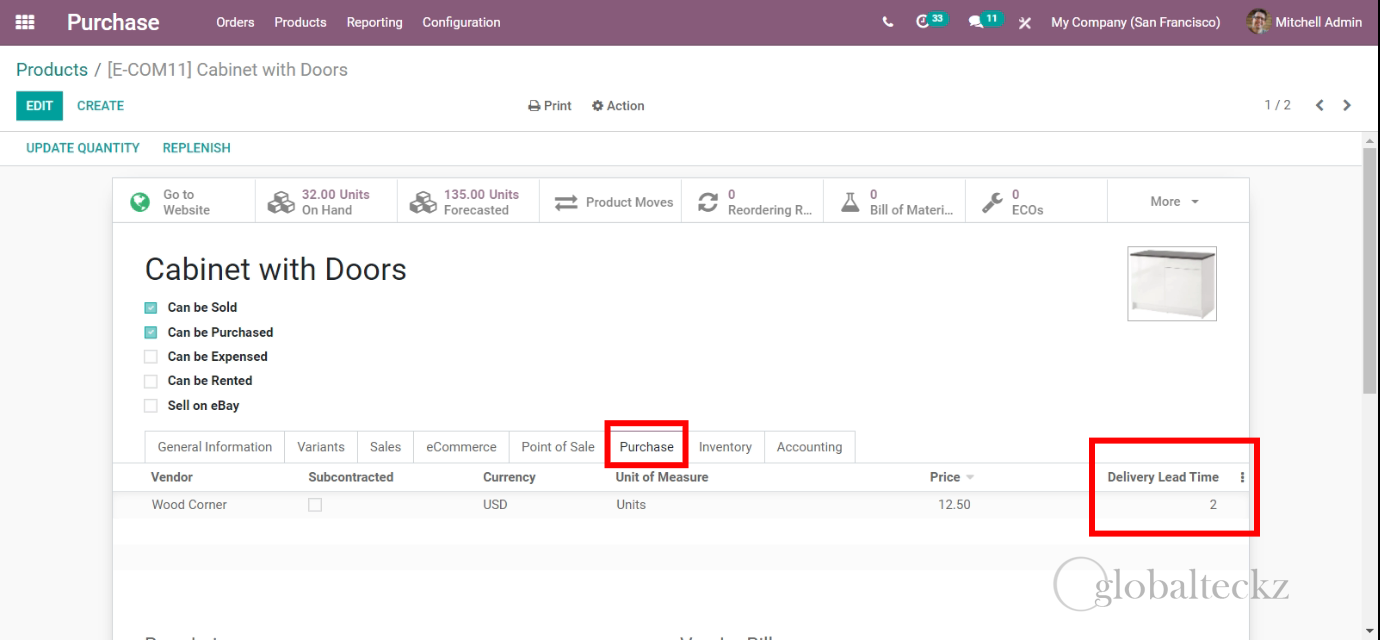Viewport: 1380px width, 640px height.
Task: Click the cabinet product image thumbnail
Action: (x=1172, y=283)
